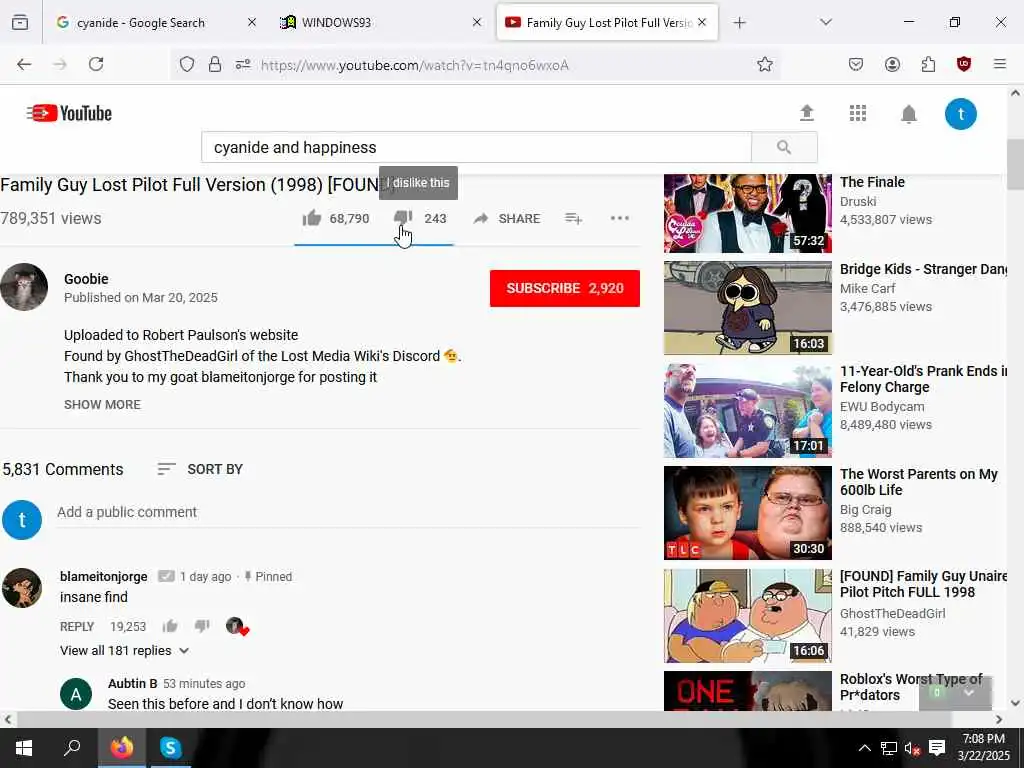Click REPLY on blameitonjorge's comment

coord(77,626)
